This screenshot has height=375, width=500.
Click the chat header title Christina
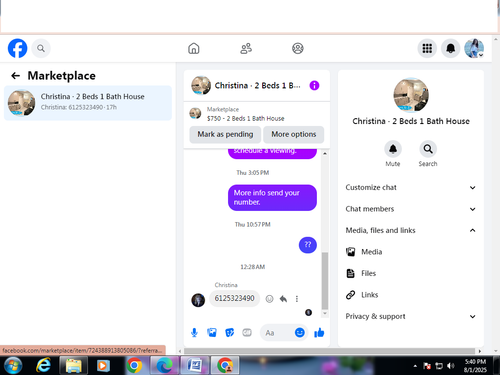pos(257,86)
